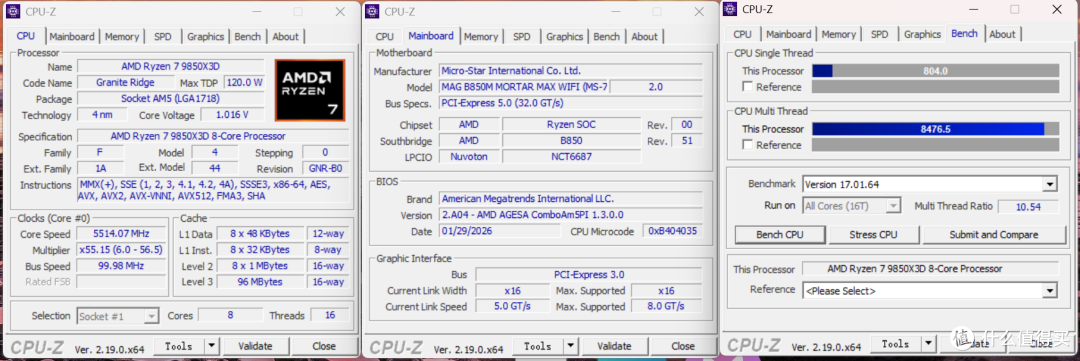Maximize the left CPU-Z window
1080x361 pixels.
tap(298, 12)
